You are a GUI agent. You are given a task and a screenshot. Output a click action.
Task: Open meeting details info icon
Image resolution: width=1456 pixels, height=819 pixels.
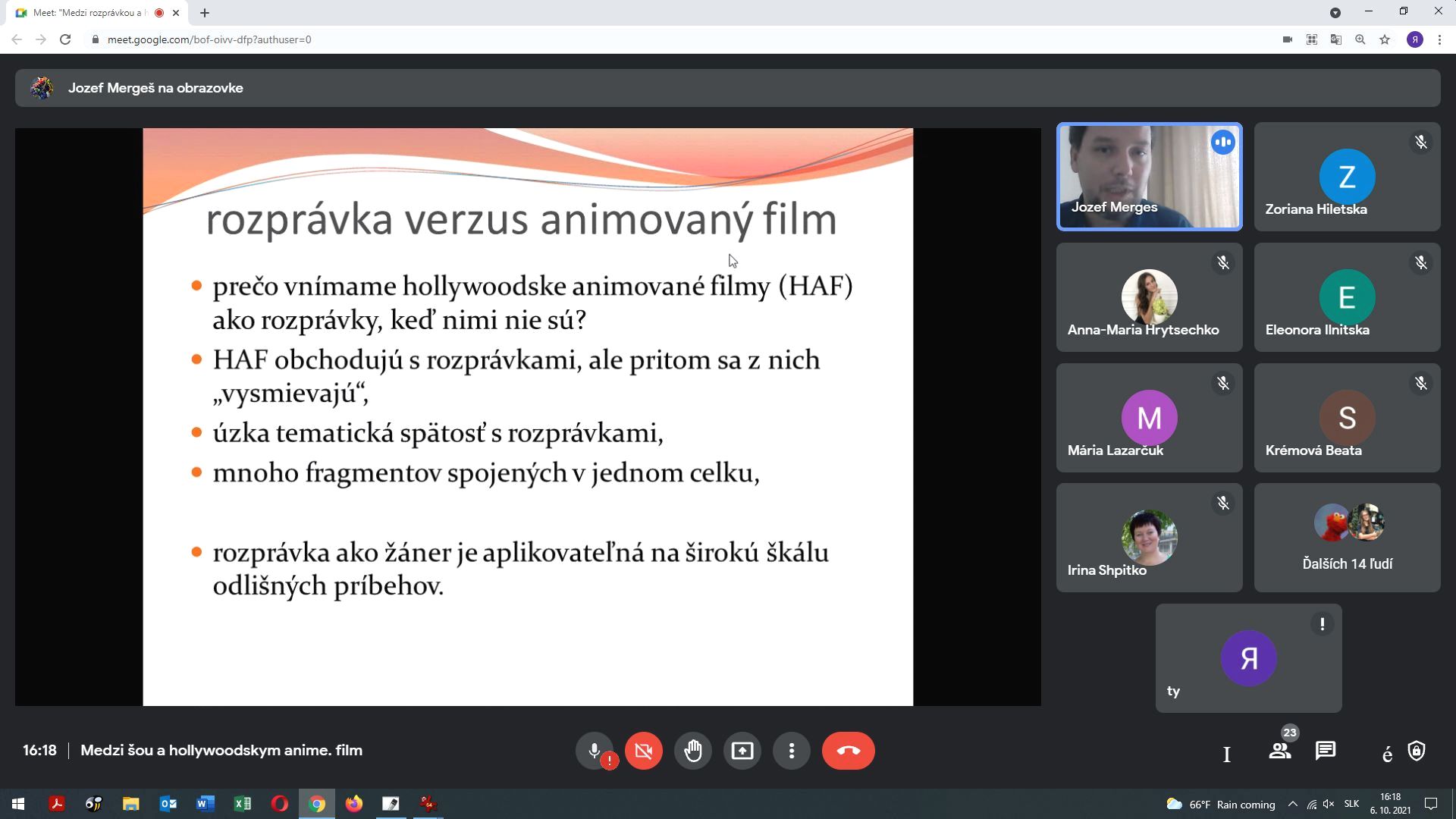pyautogui.click(x=1226, y=754)
